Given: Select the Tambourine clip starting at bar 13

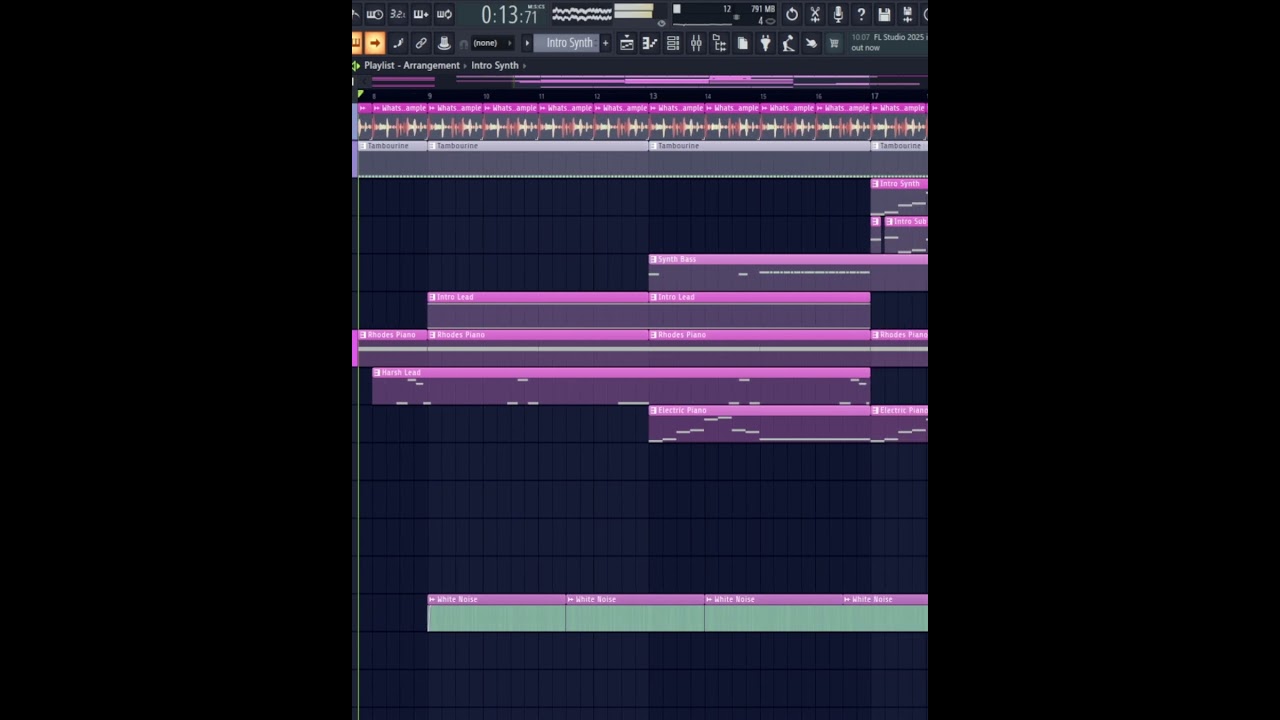Looking at the screenshot, I should (x=759, y=158).
